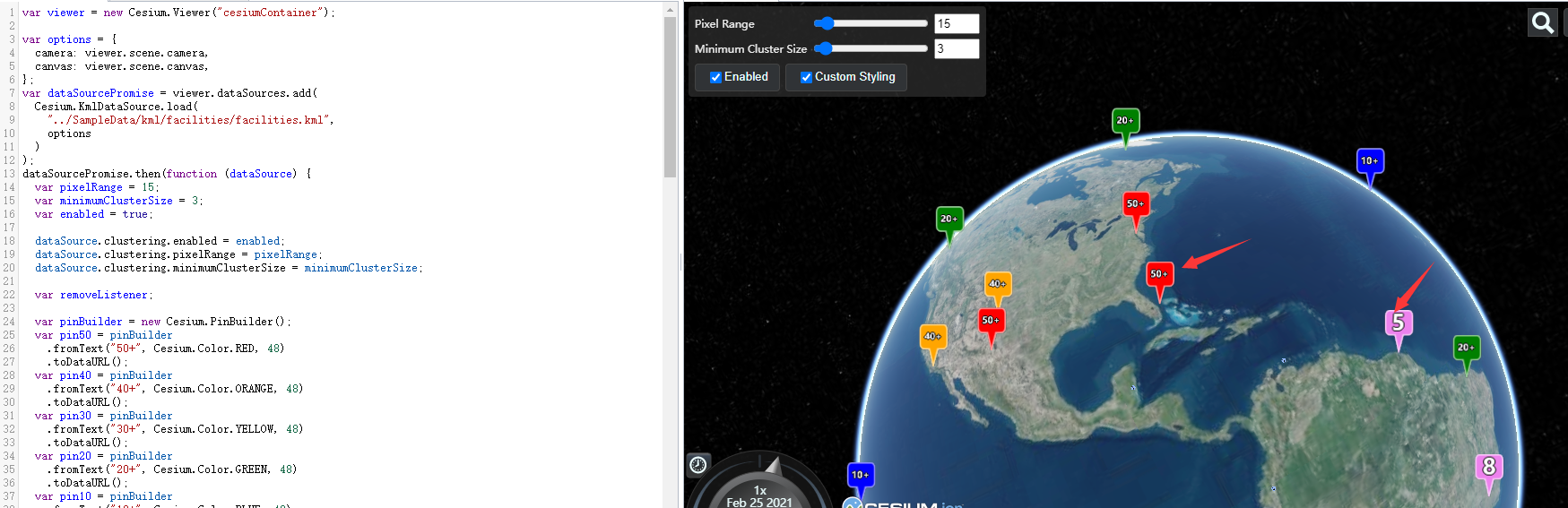Click line 'var pinBuilder = new Cesium.PinBuilder();'

(x=163, y=322)
